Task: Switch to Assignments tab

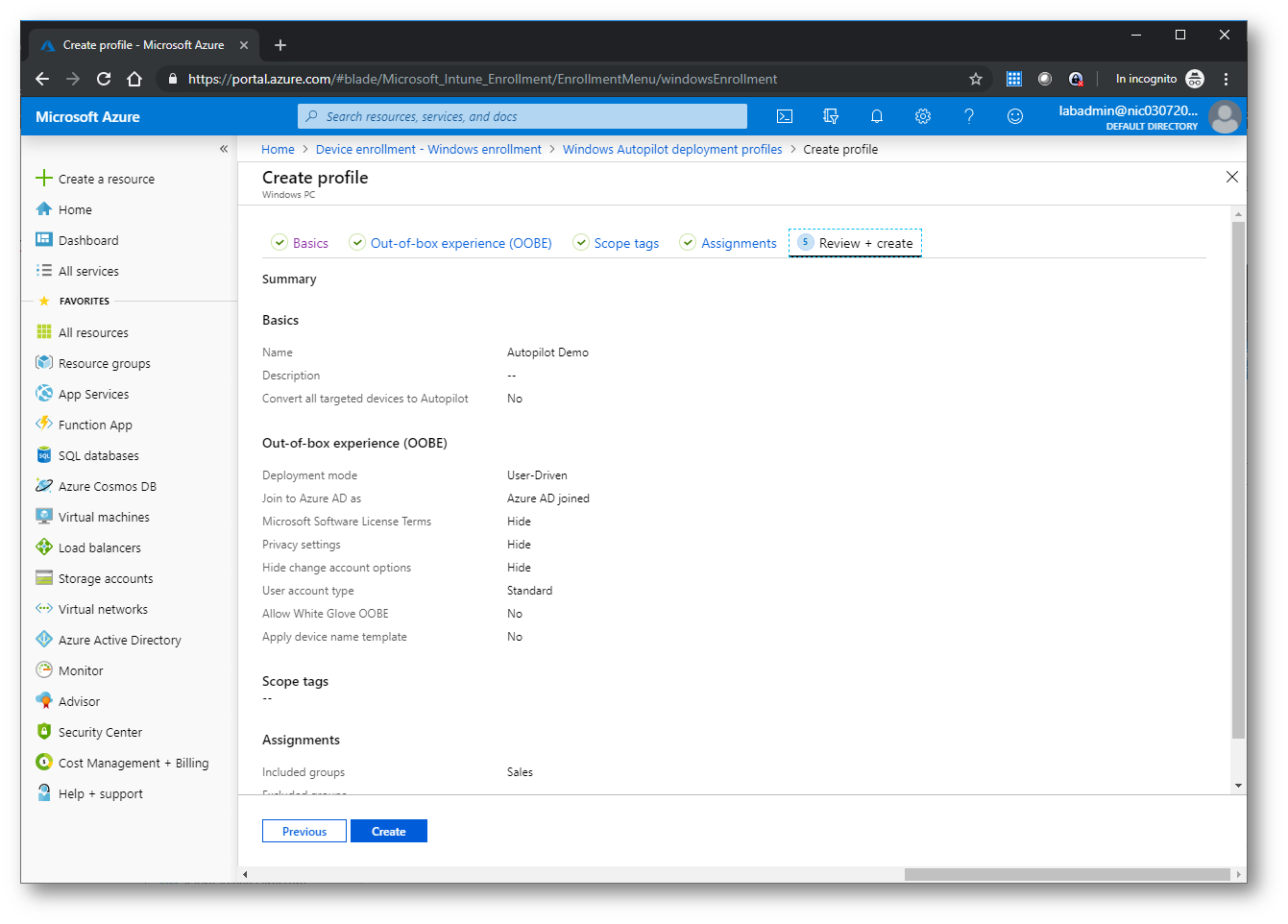Action: pyautogui.click(x=728, y=243)
